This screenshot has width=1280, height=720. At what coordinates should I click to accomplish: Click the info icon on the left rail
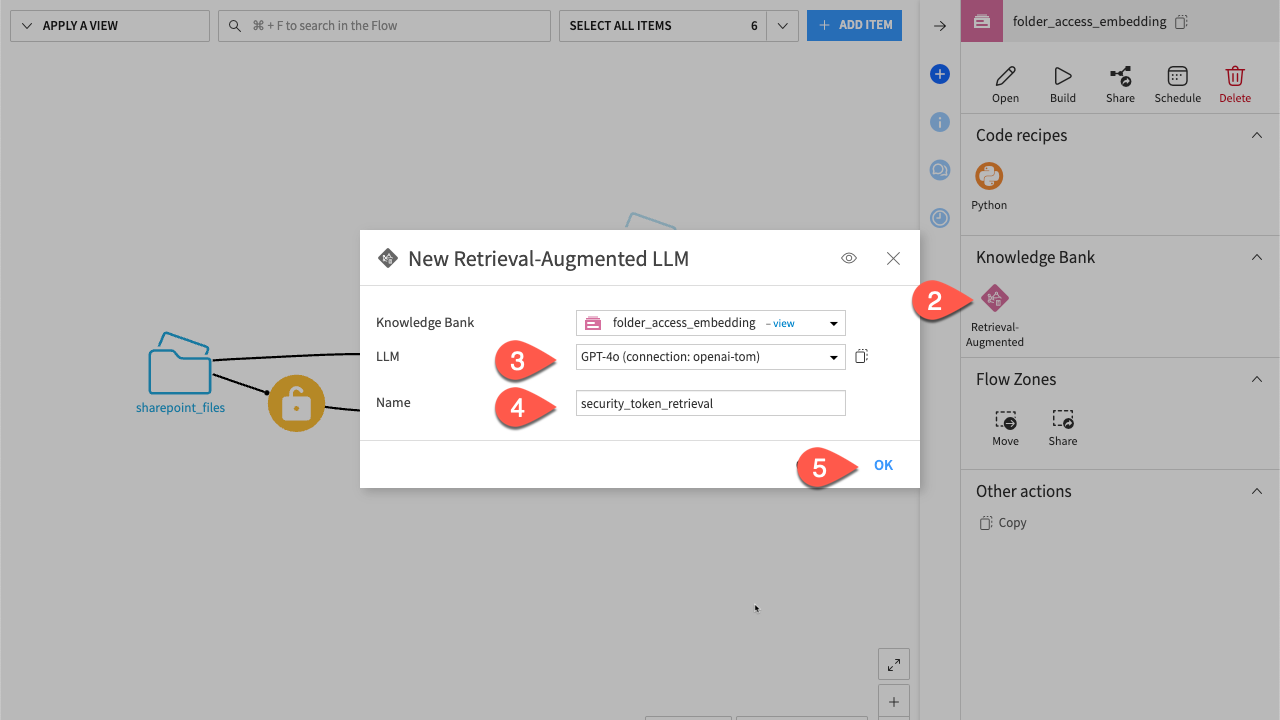tap(939, 122)
